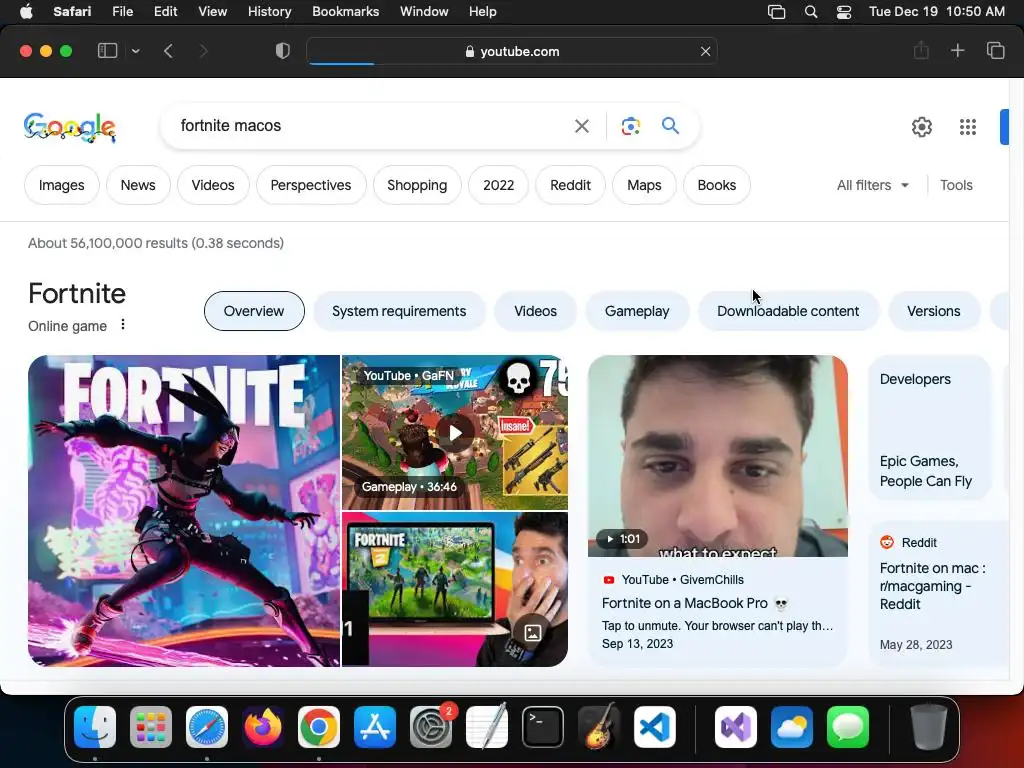1024x768 pixels.
Task: Open Terminal from the Dock
Action: pos(543,727)
